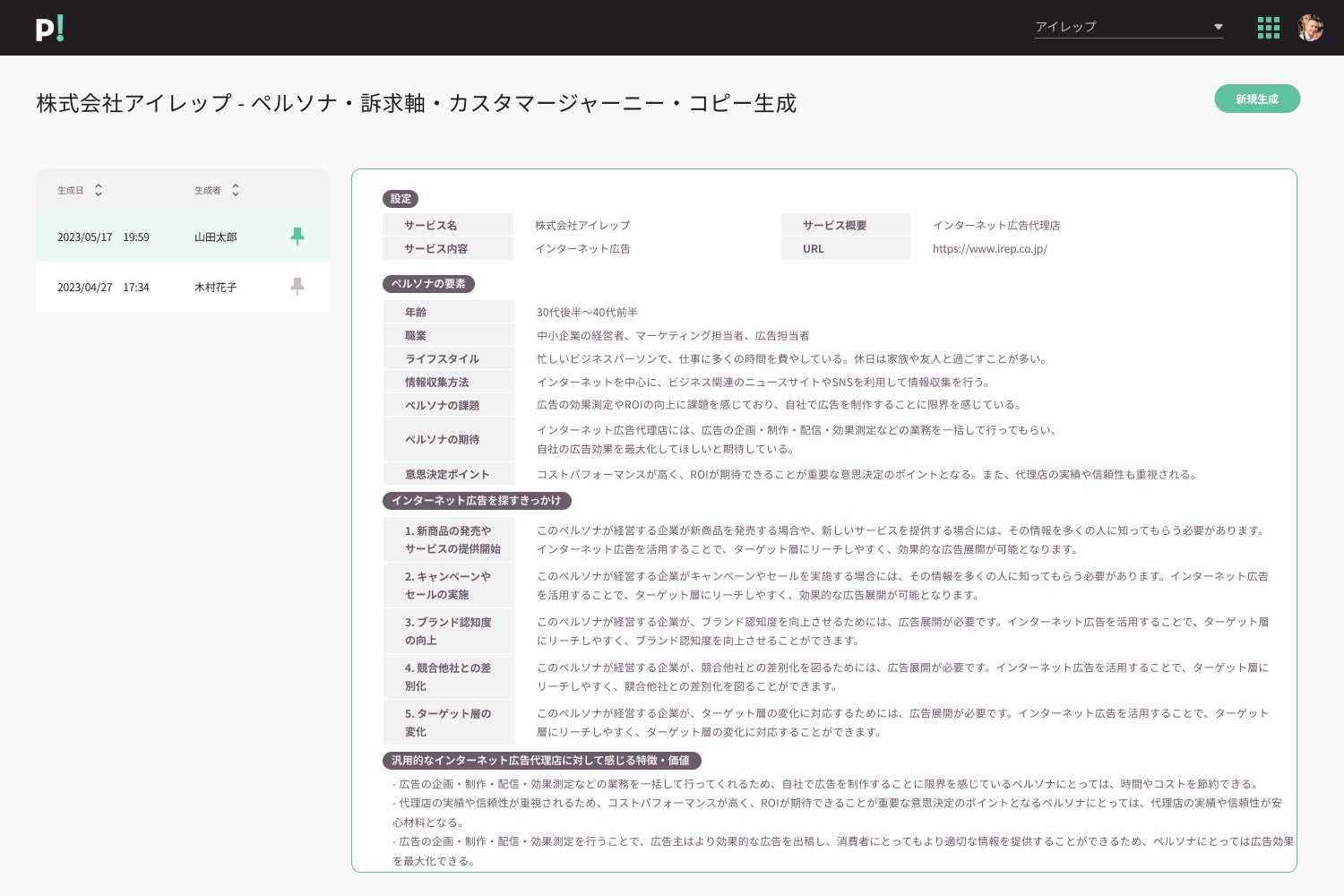Click the 新規生成 button
Viewport: 1344px width, 896px height.
coord(1257,99)
